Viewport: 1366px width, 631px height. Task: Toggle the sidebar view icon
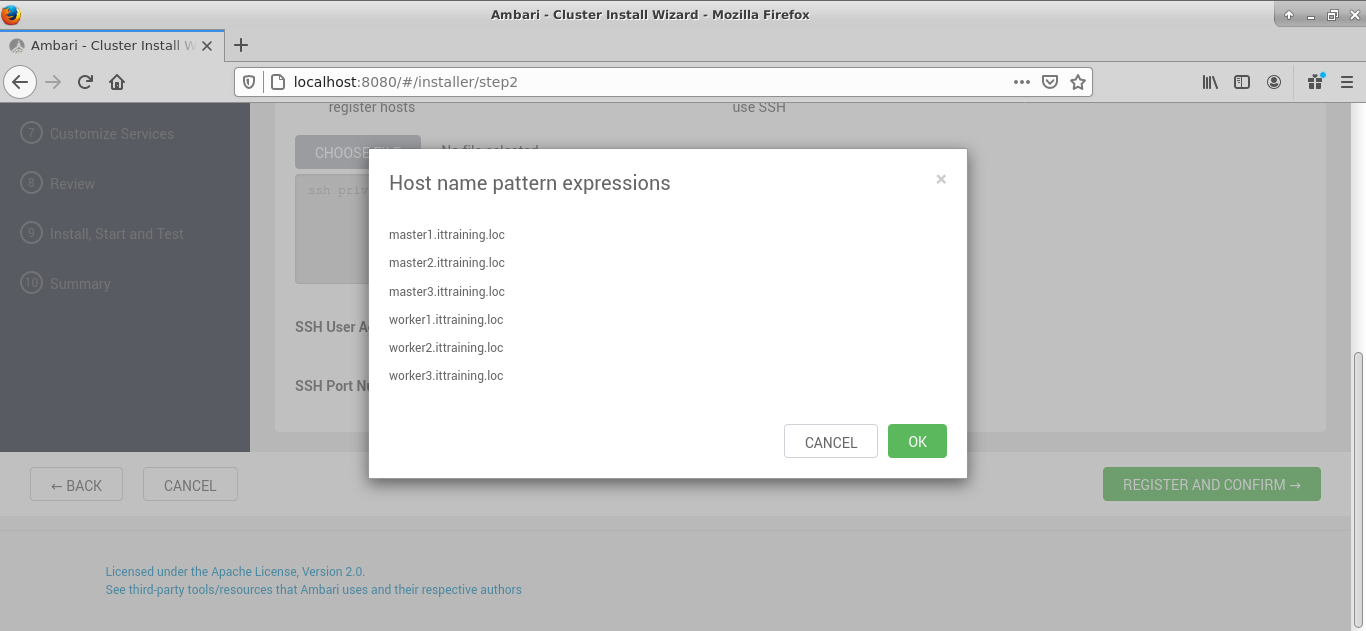click(1242, 82)
